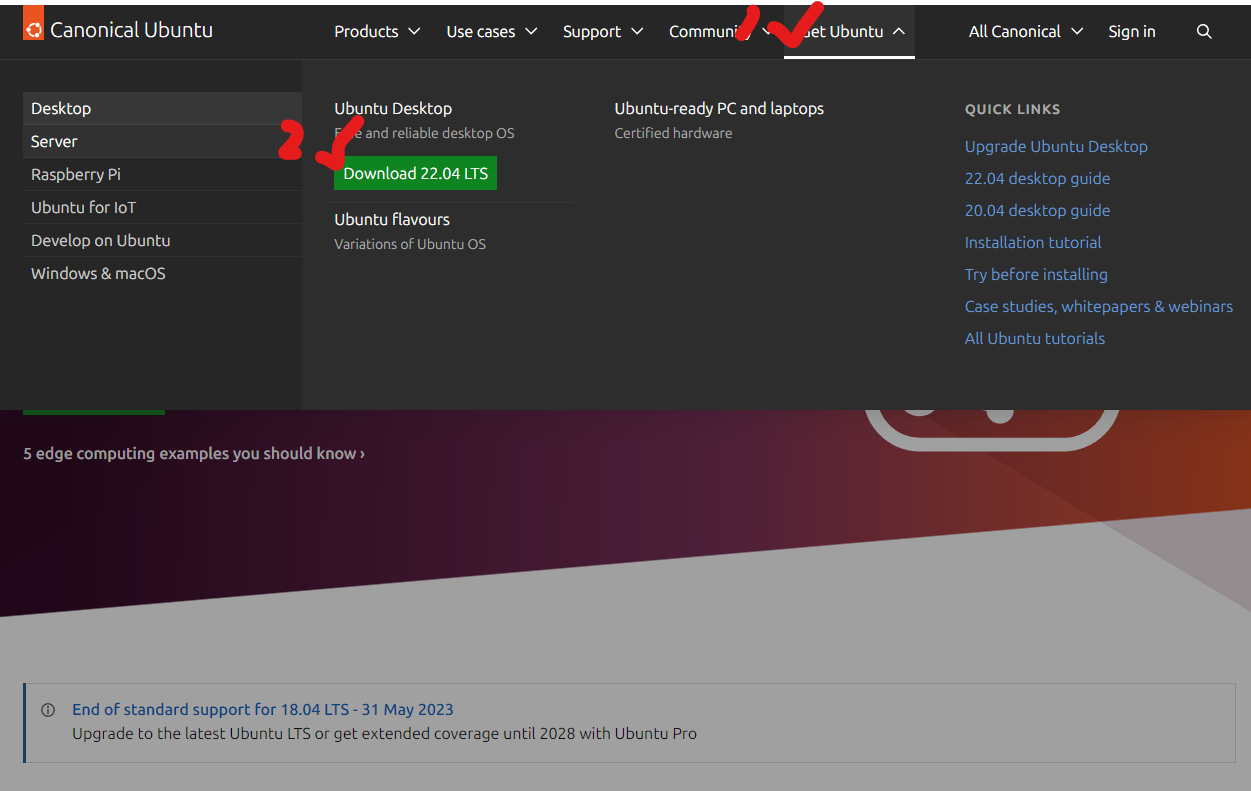Click Upgrade Ubuntu Desktop quick link
The width and height of the screenshot is (1251, 791).
(x=1056, y=146)
